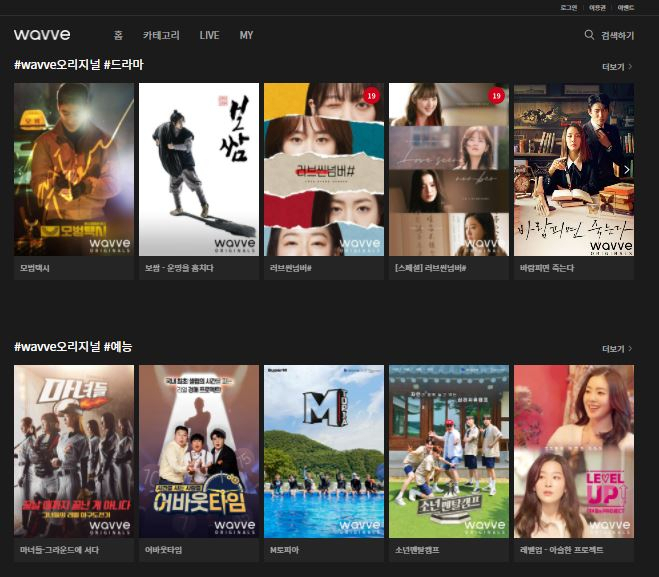
Task: Open the 보쌈 - 운명을 훔치다 poster
Action: [x=199, y=169]
